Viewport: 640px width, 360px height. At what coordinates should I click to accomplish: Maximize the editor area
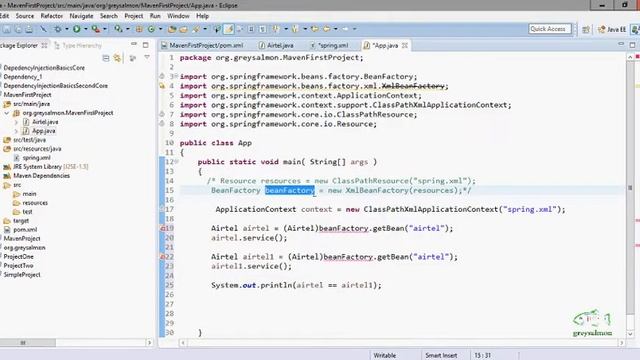632,44
